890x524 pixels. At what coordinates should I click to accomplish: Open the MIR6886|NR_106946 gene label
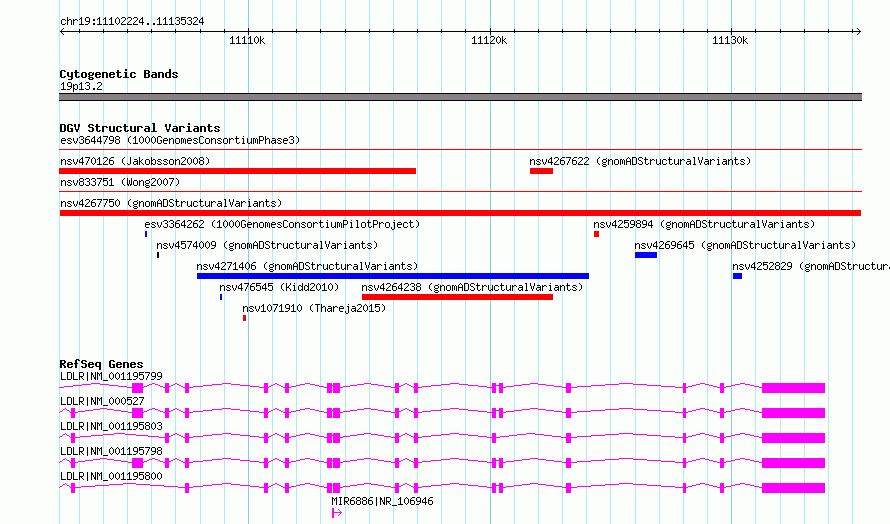coord(382,501)
